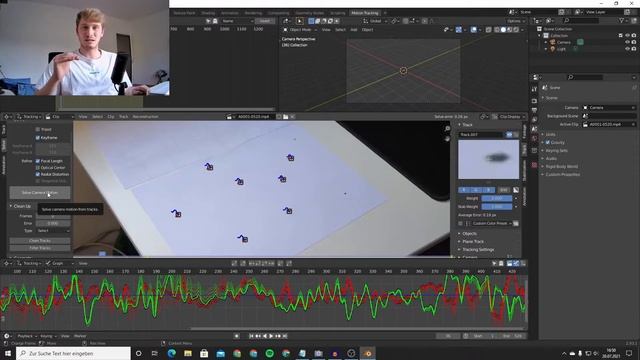Click the Clean Tracks button
Screen dimensions: 640x360
tap(40, 241)
